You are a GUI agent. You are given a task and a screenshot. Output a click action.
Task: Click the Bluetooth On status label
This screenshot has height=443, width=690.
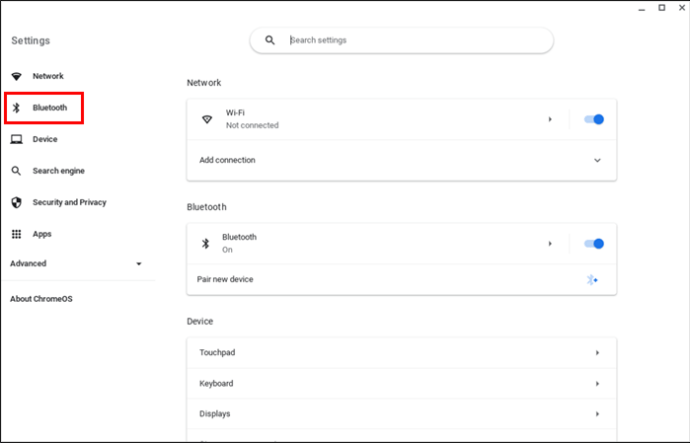[227, 250]
